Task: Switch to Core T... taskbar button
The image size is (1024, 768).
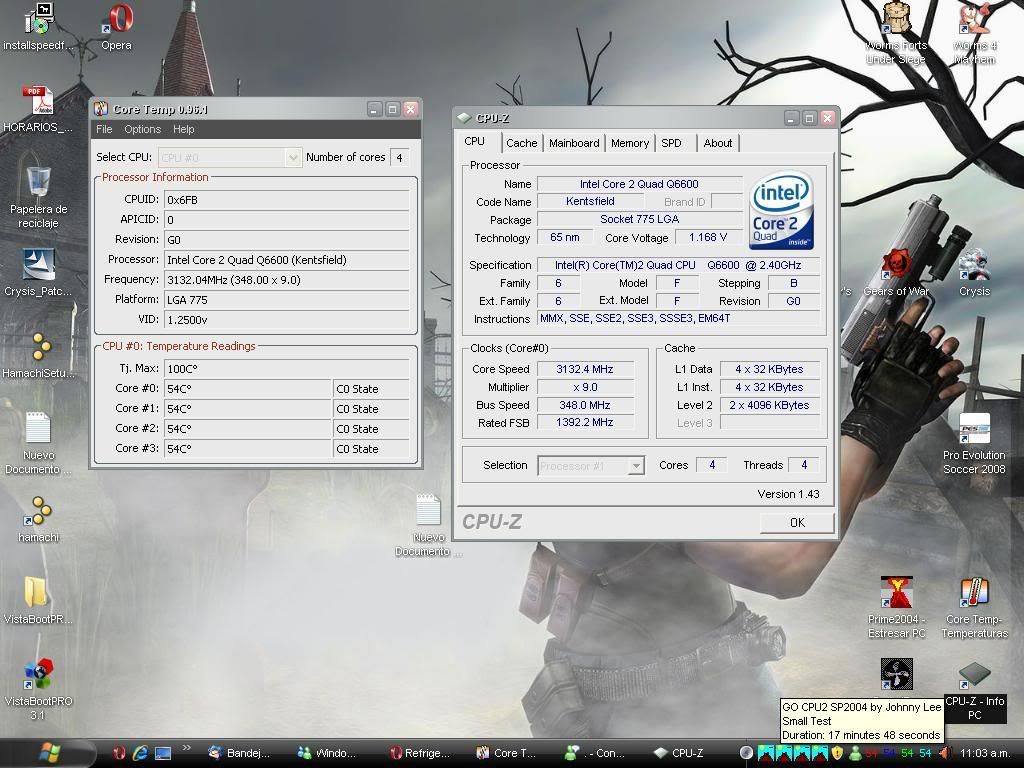Action: coord(507,753)
